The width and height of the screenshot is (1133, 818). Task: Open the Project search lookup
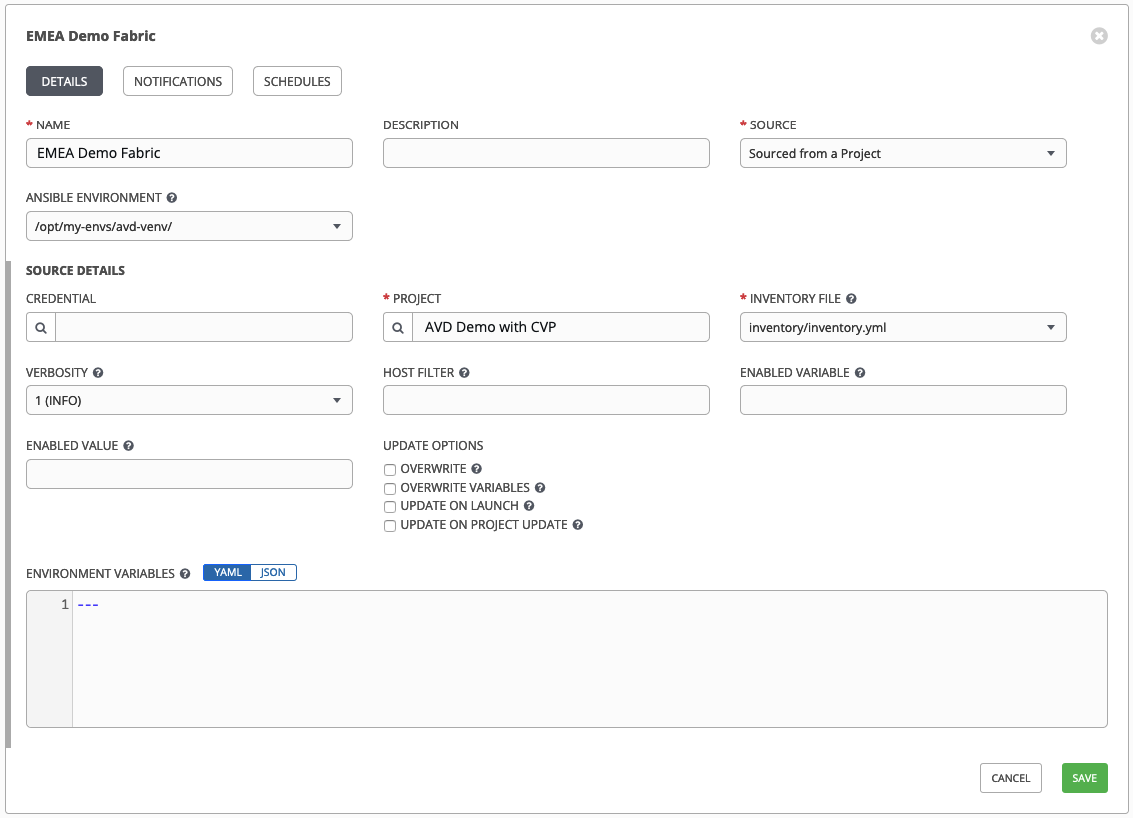click(397, 327)
